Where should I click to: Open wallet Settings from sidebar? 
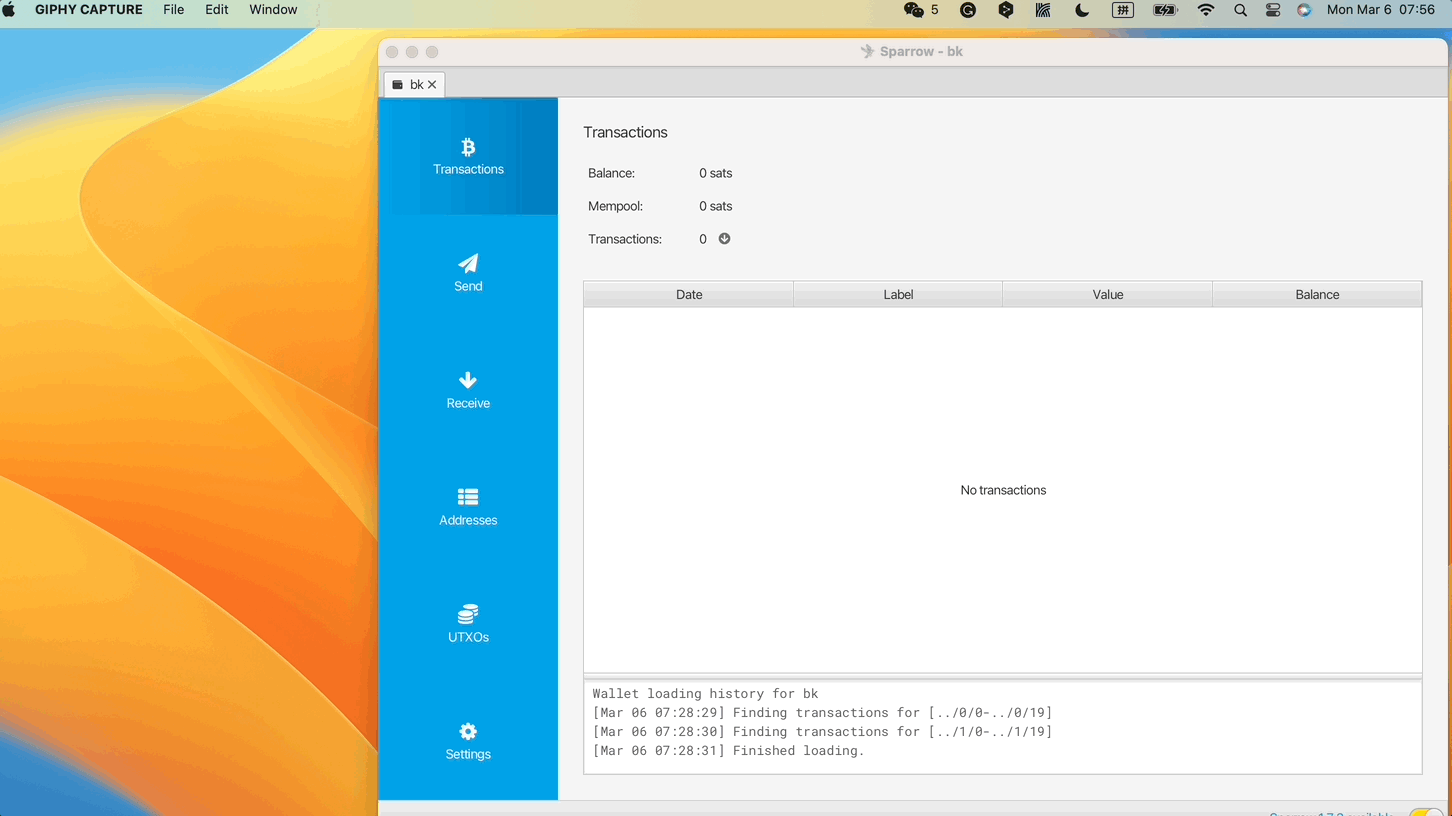(468, 741)
